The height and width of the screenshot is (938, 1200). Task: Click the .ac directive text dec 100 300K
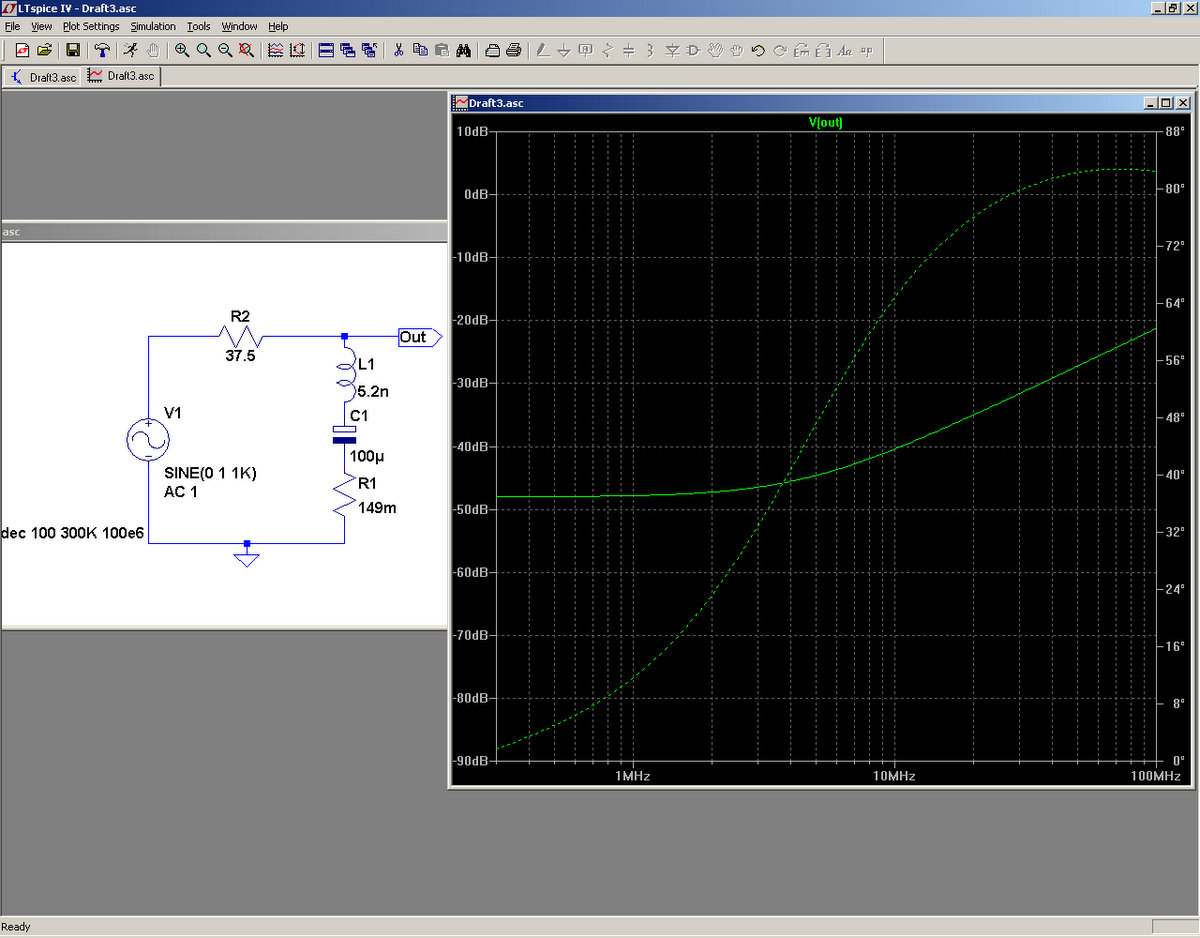(73, 533)
